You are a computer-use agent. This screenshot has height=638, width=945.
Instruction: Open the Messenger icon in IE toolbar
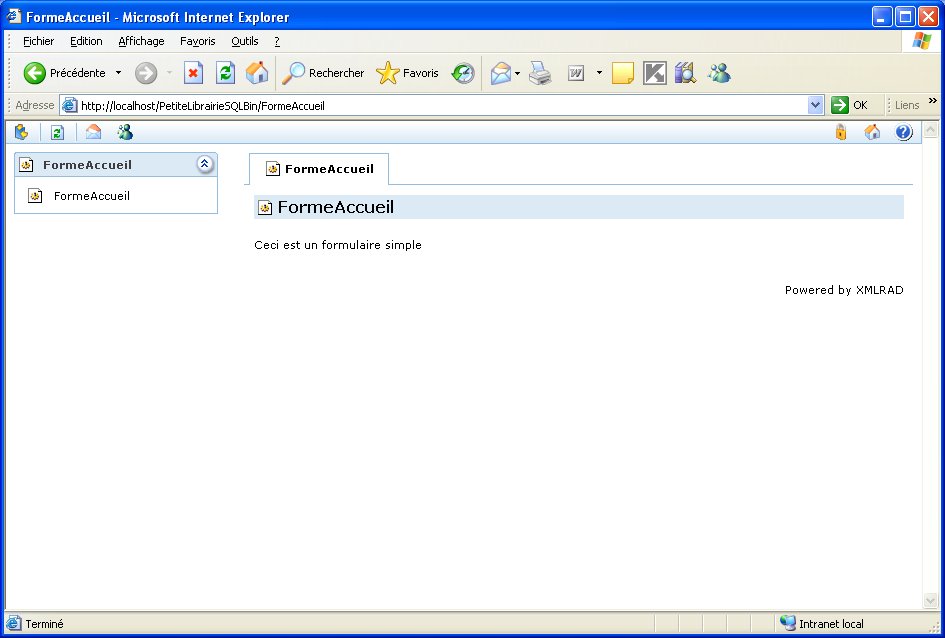click(718, 73)
